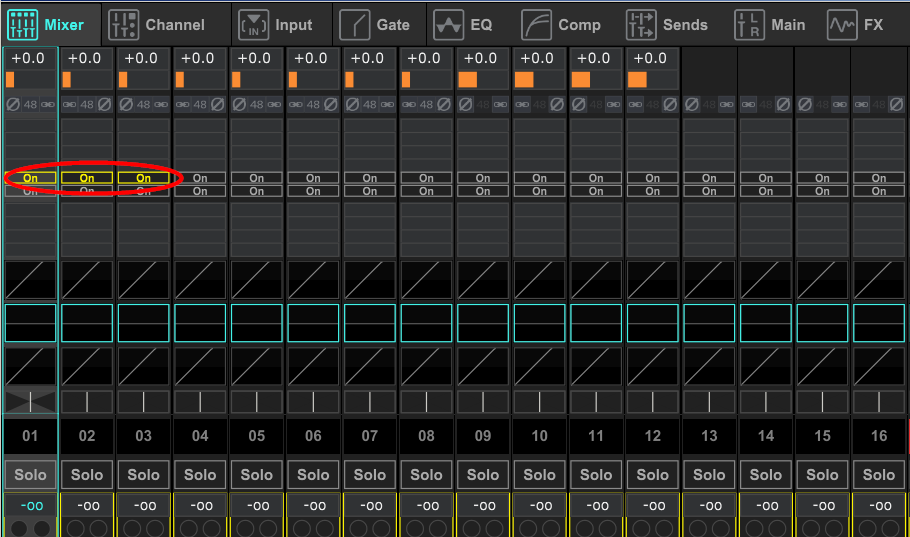Switch to the Main tab
910x537 pixels.
click(x=770, y=25)
